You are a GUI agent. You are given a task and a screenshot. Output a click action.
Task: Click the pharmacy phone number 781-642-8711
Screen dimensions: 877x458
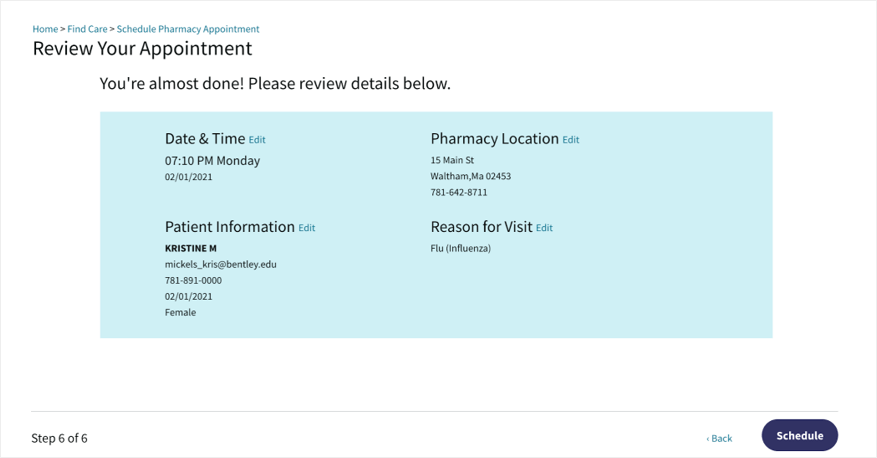459,192
